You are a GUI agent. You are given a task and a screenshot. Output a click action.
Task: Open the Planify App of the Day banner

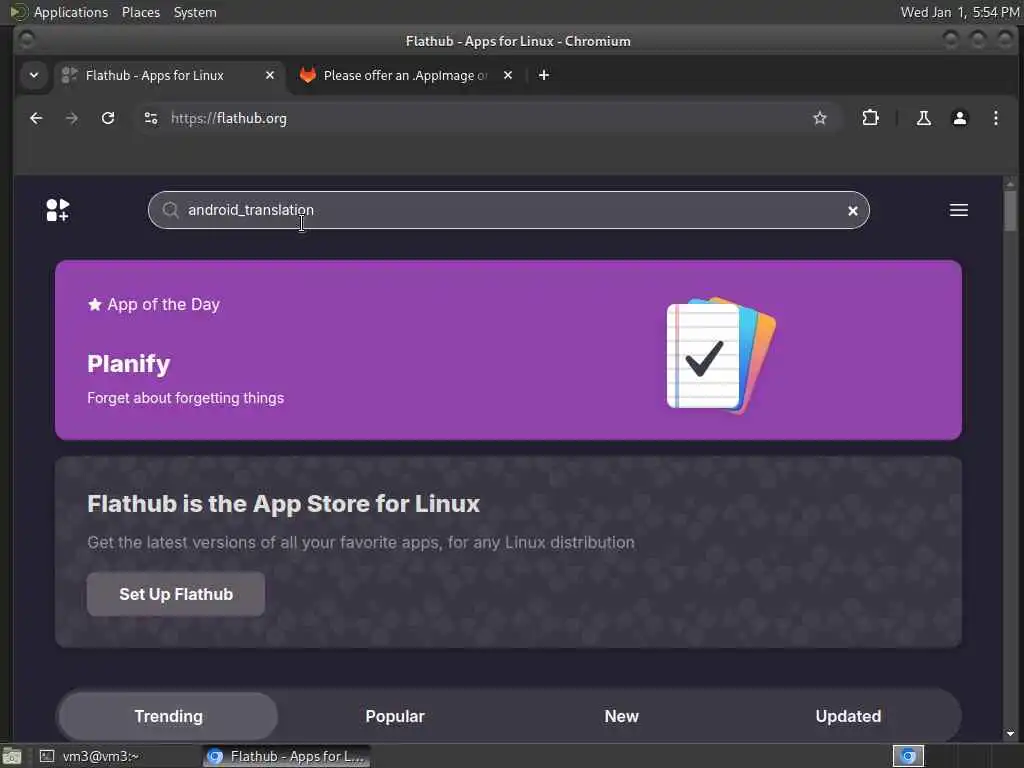(508, 350)
